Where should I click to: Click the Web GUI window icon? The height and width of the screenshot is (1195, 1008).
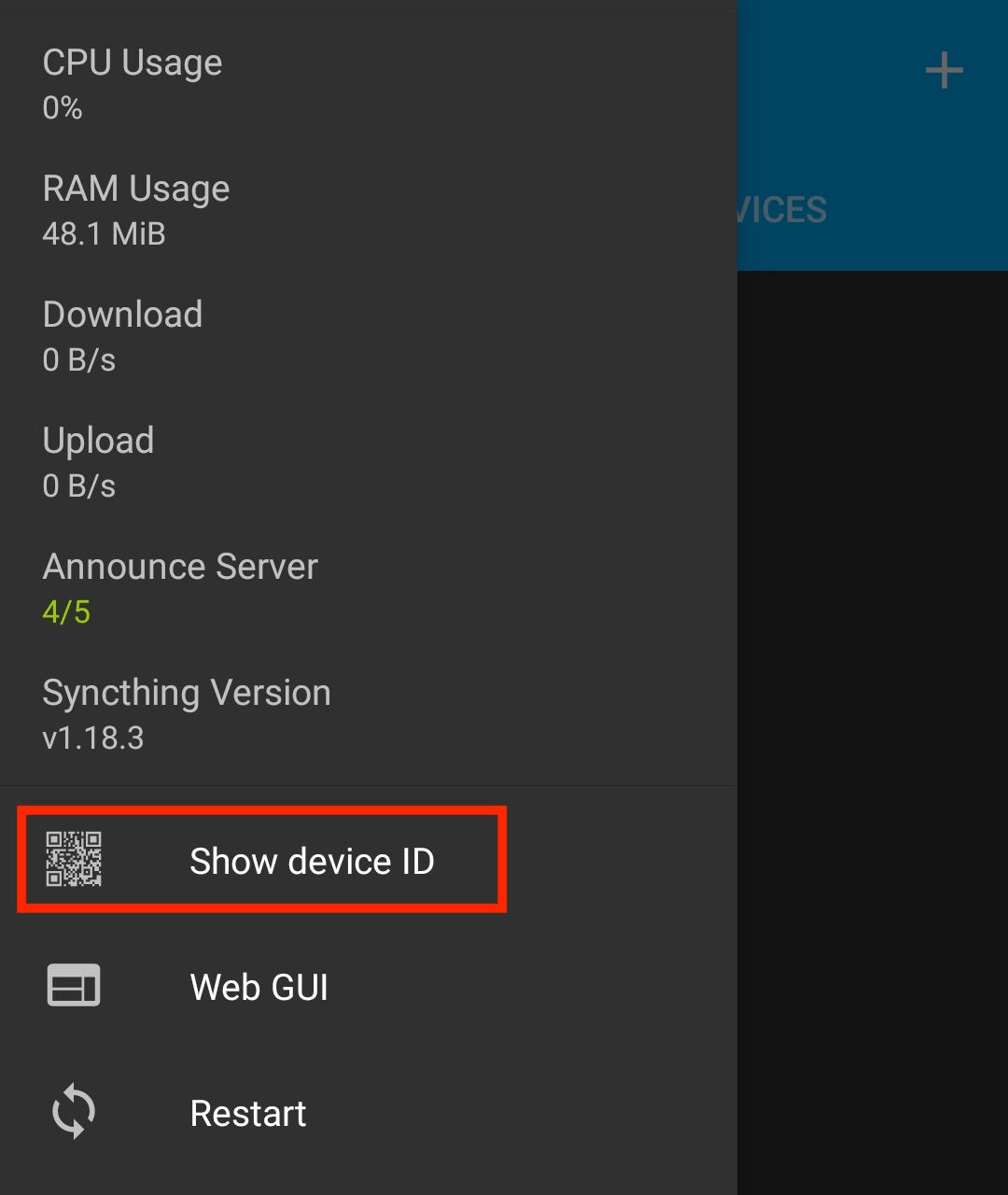74,986
